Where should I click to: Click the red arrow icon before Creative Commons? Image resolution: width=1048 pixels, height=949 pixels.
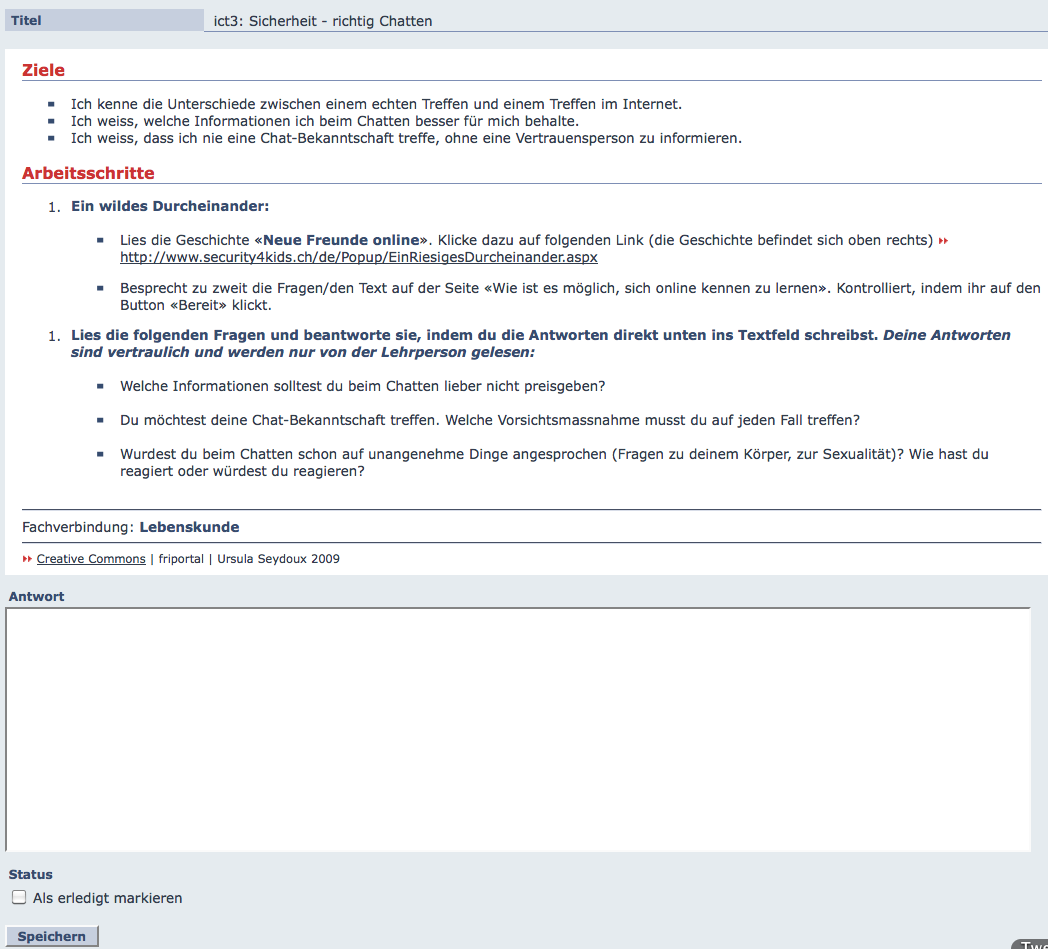pos(27,559)
